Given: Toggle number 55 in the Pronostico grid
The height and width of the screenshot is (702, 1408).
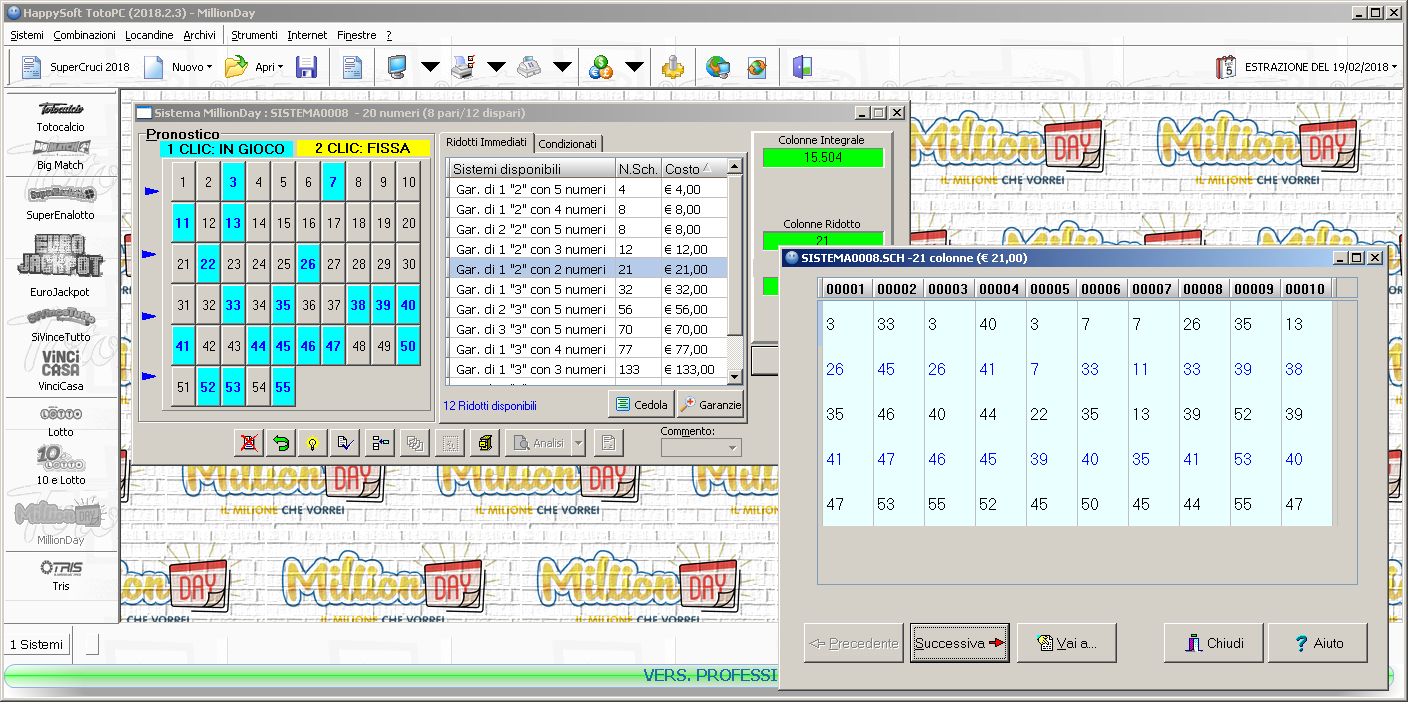Looking at the screenshot, I should pyautogui.click(x=284, y=388).
